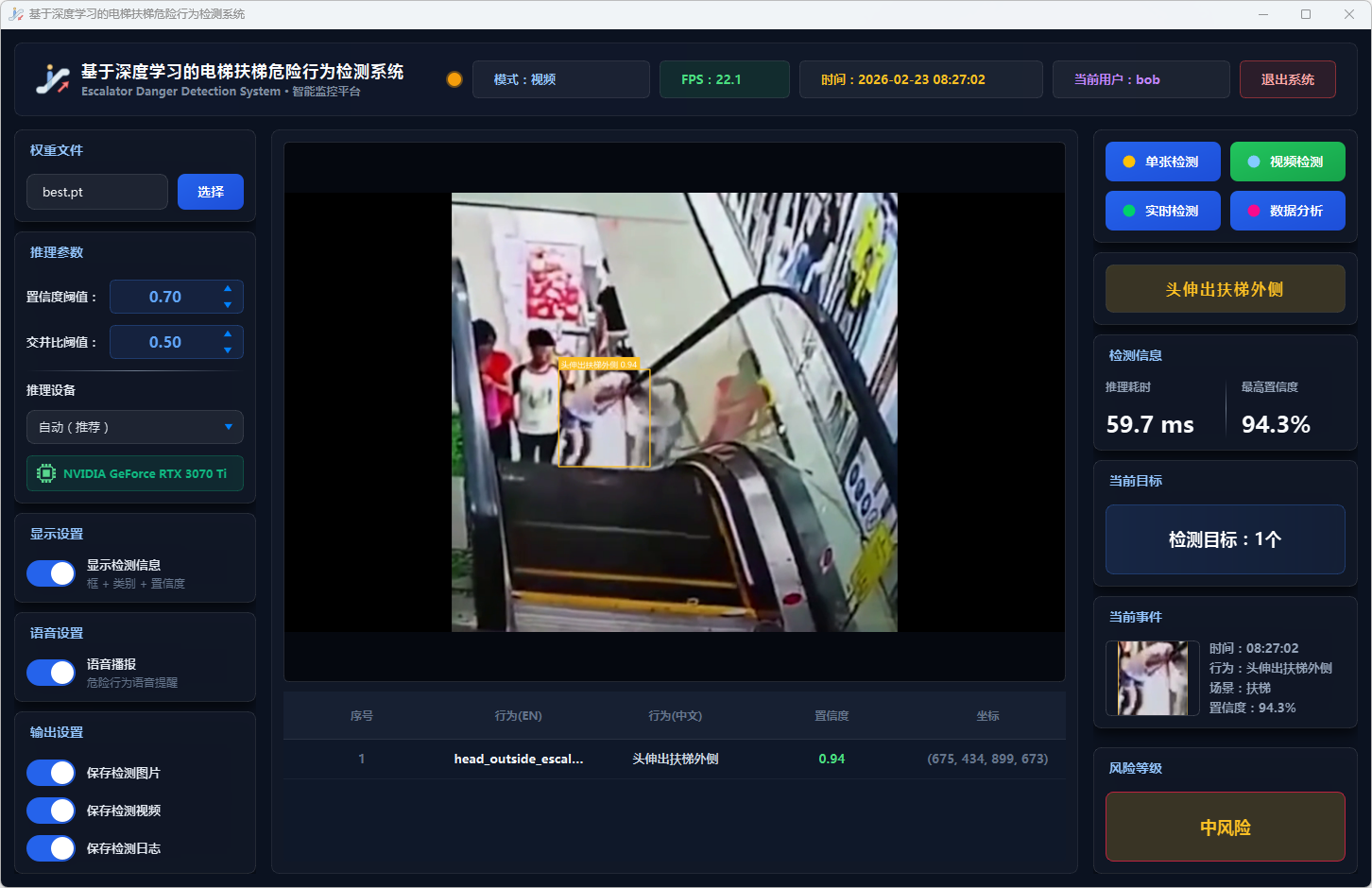
Task: Open the 推理设备 device dropdown
Action: pyautogui.click(x=135, y=427)
